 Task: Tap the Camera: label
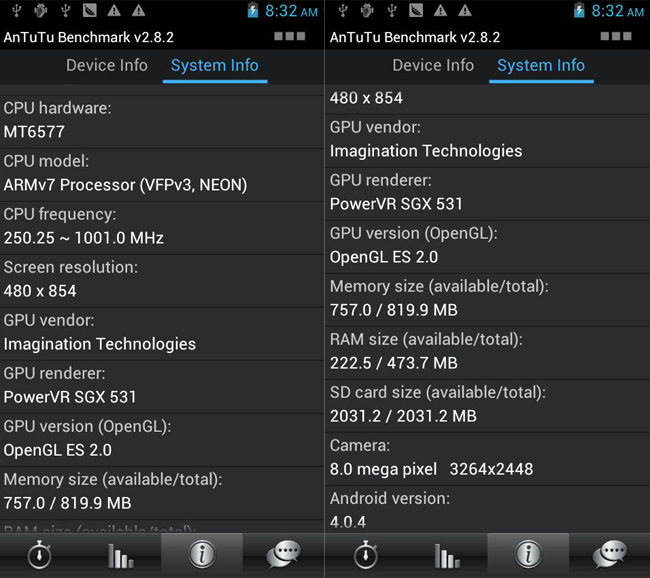coord(360,446)
